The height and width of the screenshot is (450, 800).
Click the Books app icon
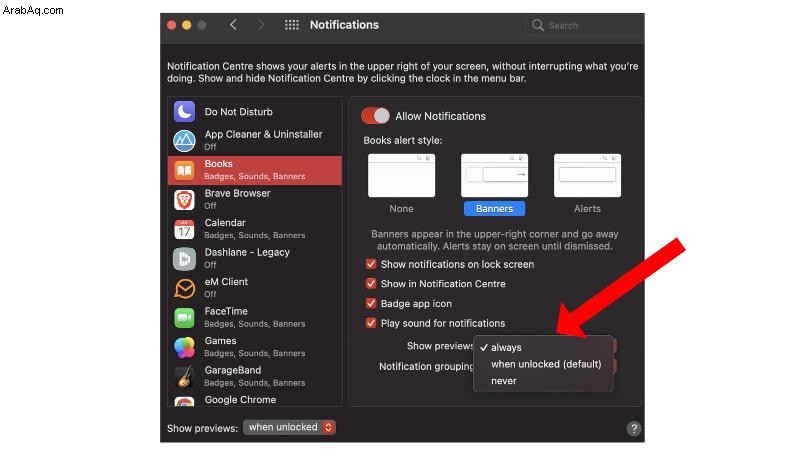coord(184,170)
